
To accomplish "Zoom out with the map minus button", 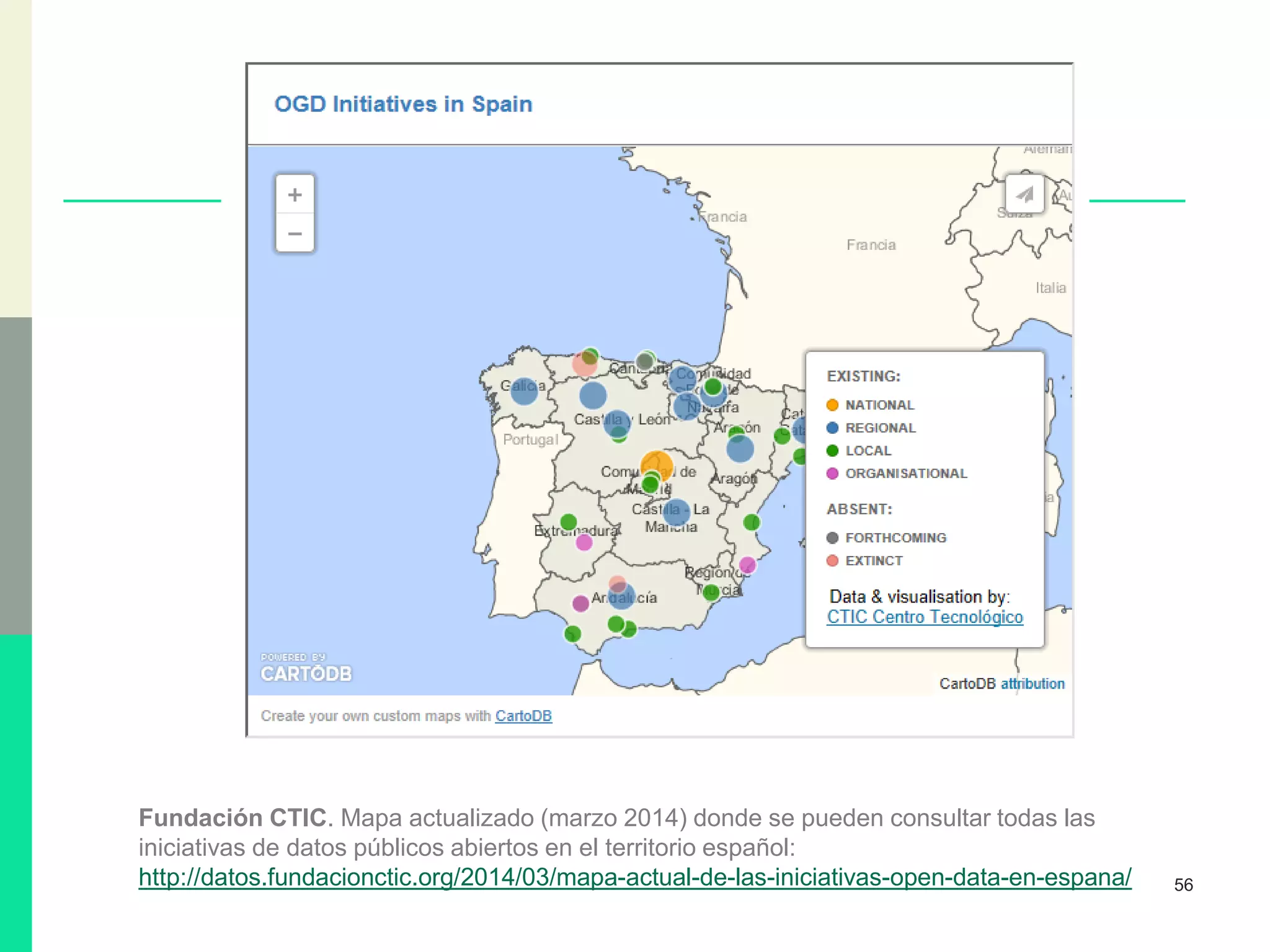I will click(x=295, y=234).
